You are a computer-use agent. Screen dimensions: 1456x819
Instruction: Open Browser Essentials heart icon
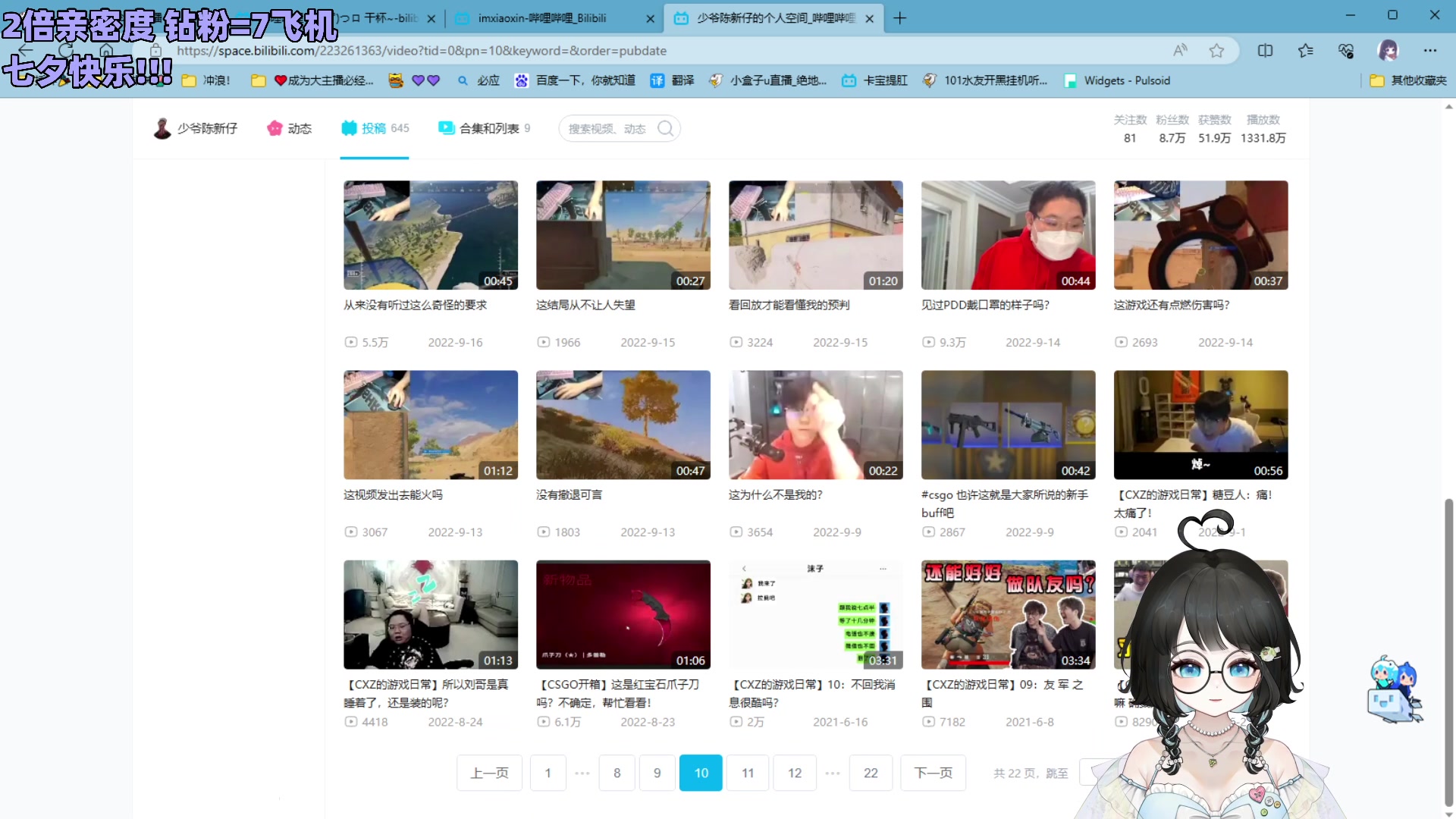pyautogui.click(x=1345, y=51)
